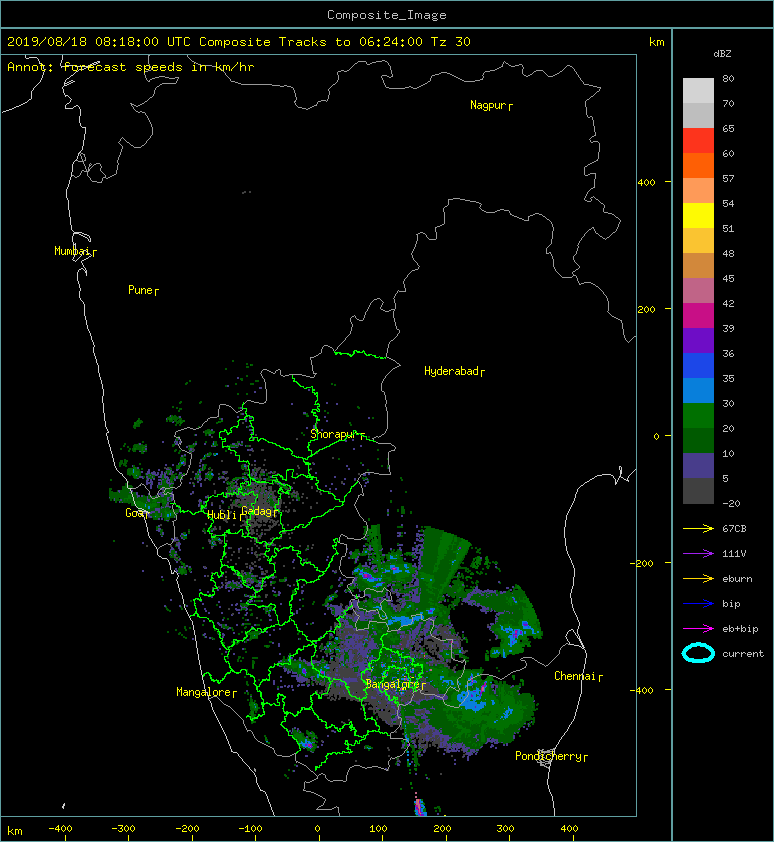This screenshot has height=842, width=774.
Task: Pick the top light gray dBZ swatch
Action: click(x=698, y=90)
